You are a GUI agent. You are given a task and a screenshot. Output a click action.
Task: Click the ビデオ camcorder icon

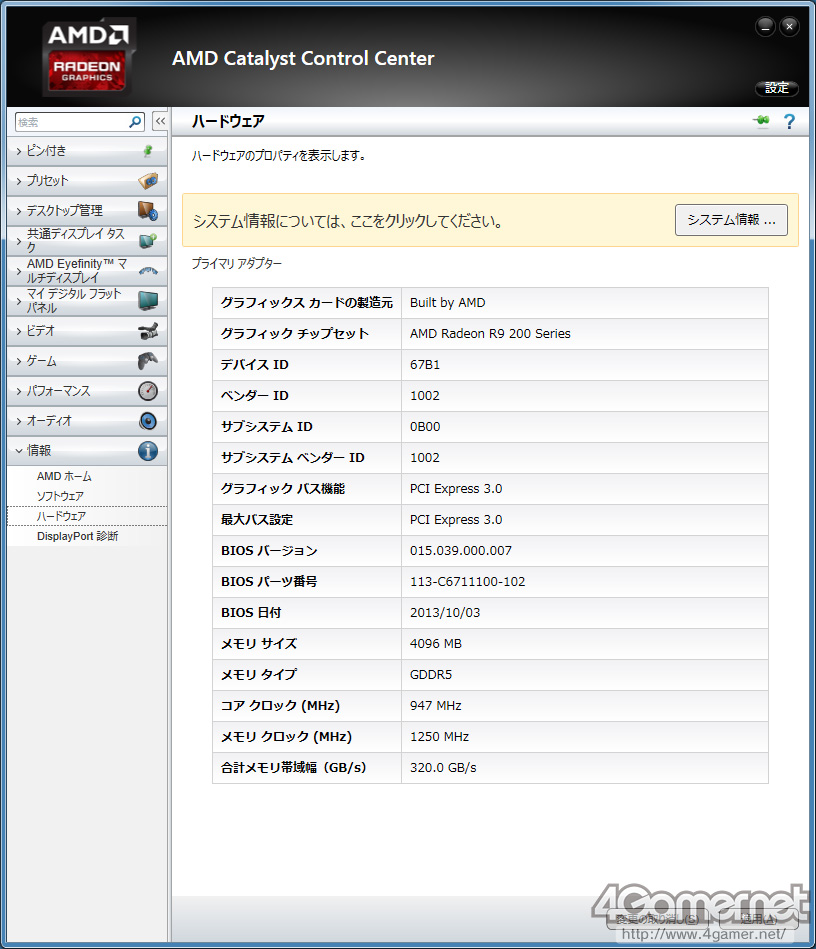pyautogui.click(x=148, y=331)
